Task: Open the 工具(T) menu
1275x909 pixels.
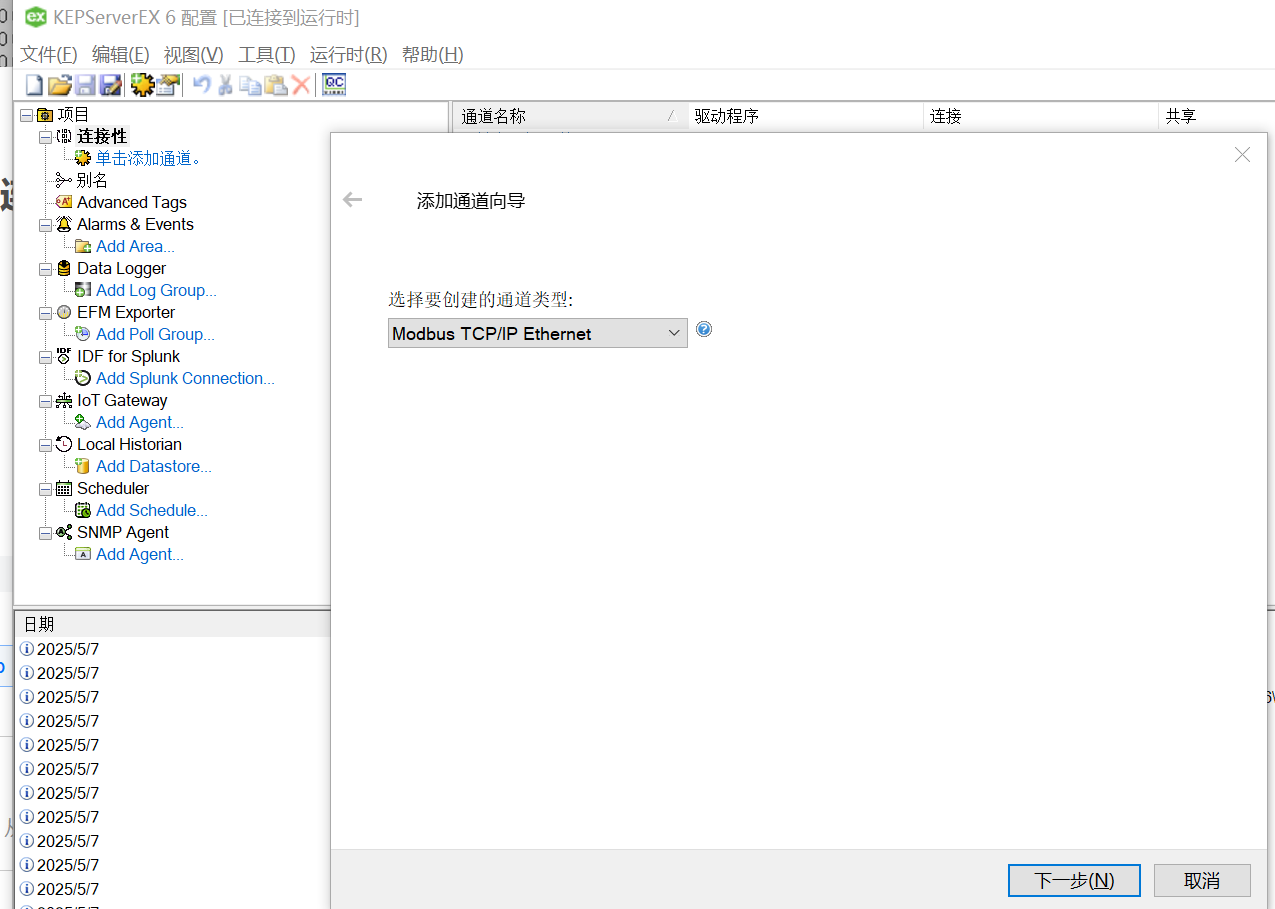Action: 267,54
